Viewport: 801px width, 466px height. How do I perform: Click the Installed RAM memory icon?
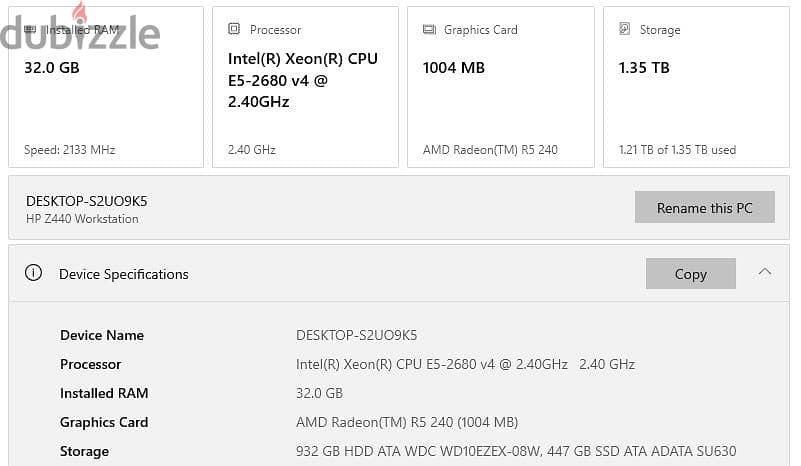pyautogui.click(x=30, y=30)
